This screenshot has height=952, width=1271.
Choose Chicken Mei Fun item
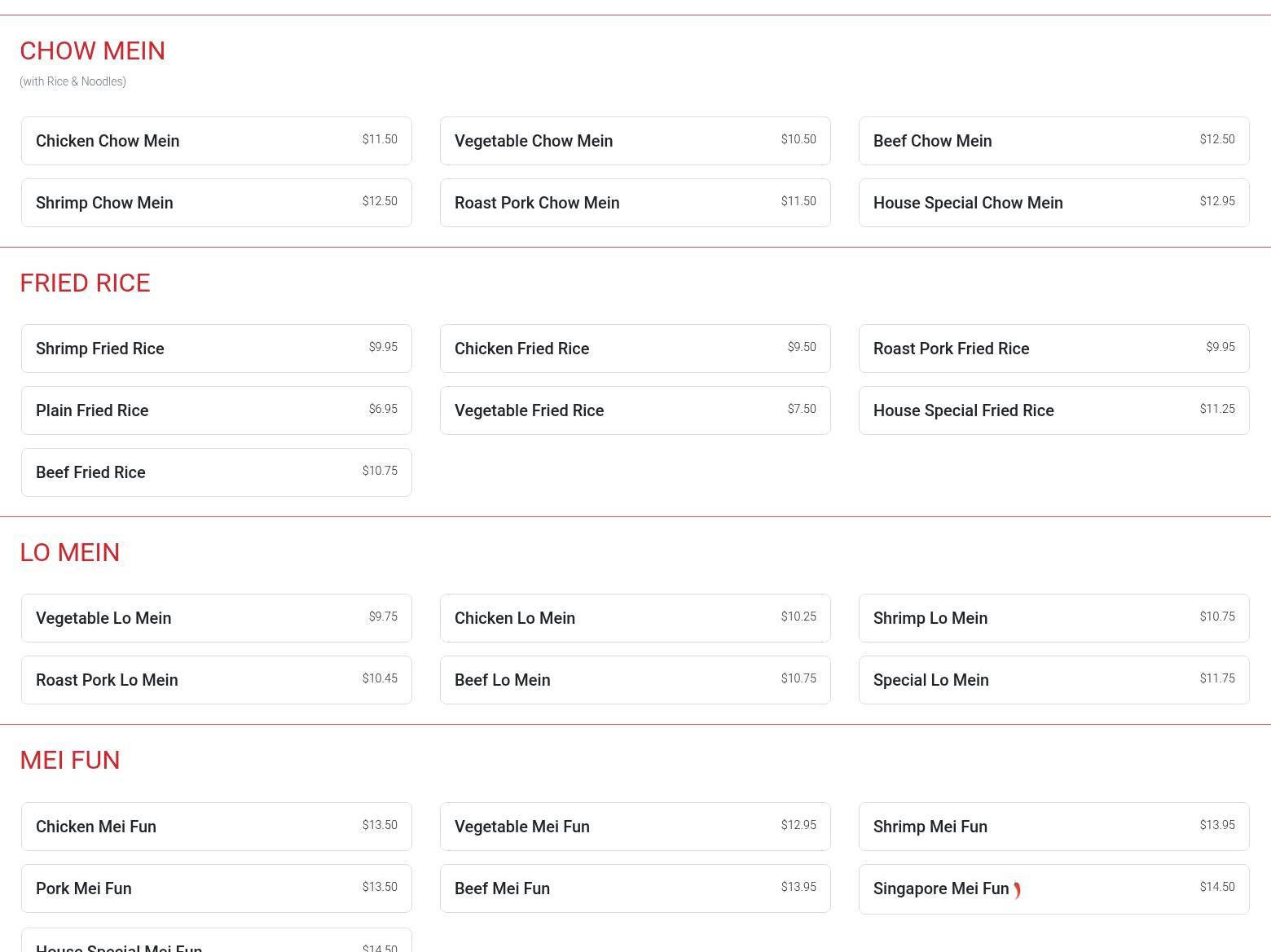click(x=216, y=827)
